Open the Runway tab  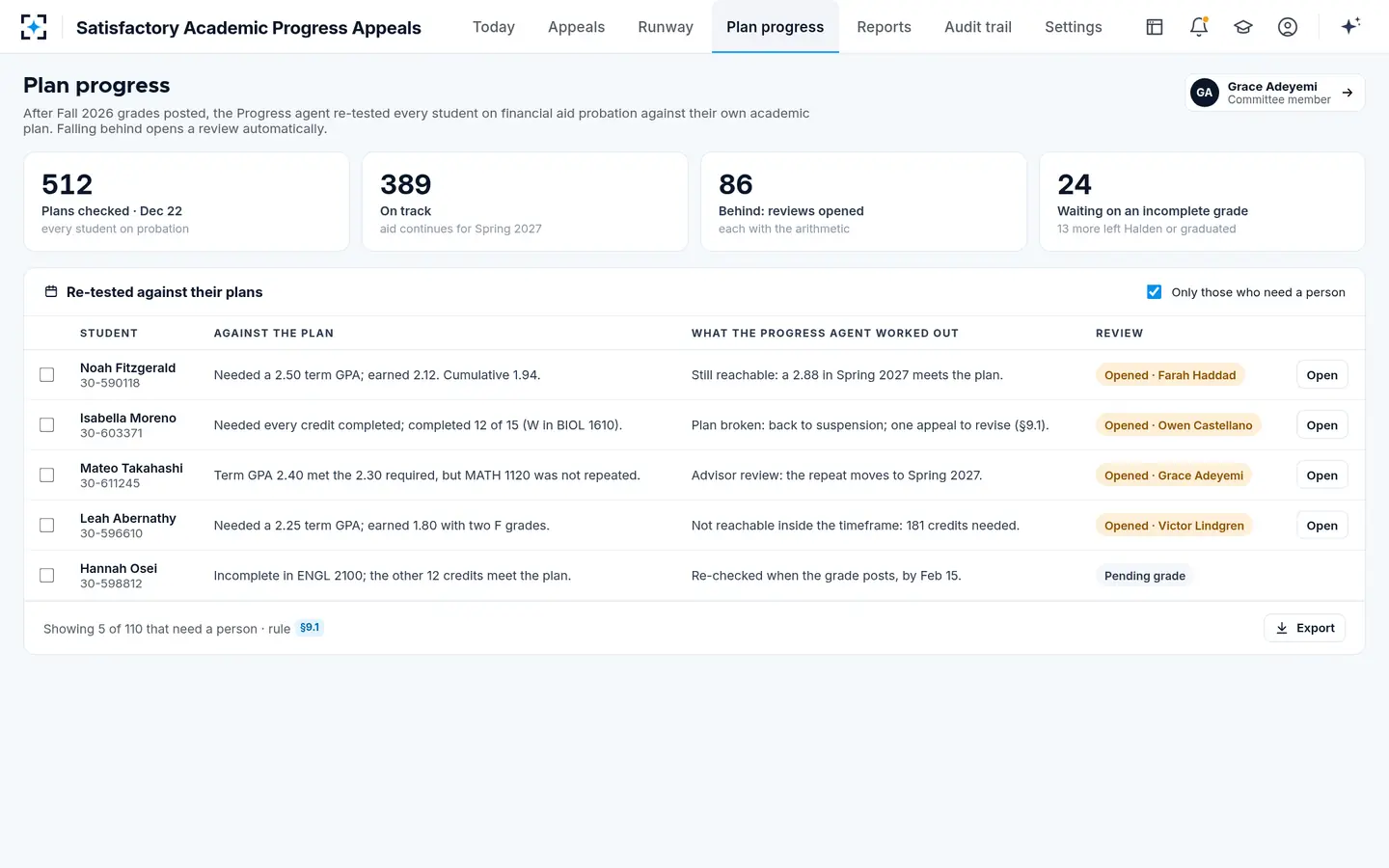tap(666, 27)
